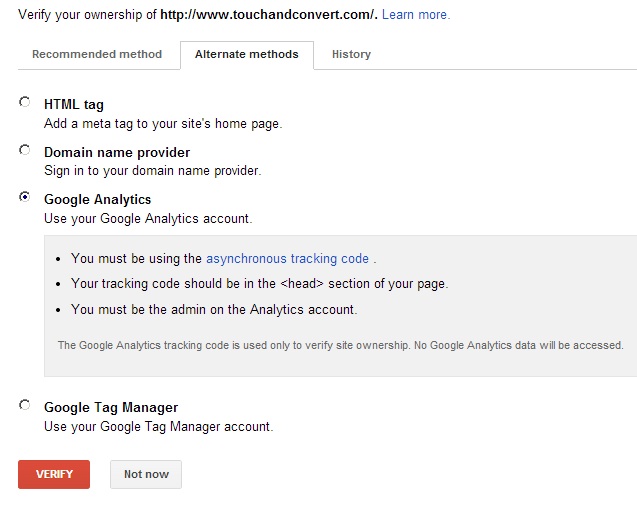Click 'Use your Google Tag Manager account' text
637x510 pixels.
(158, 427)
